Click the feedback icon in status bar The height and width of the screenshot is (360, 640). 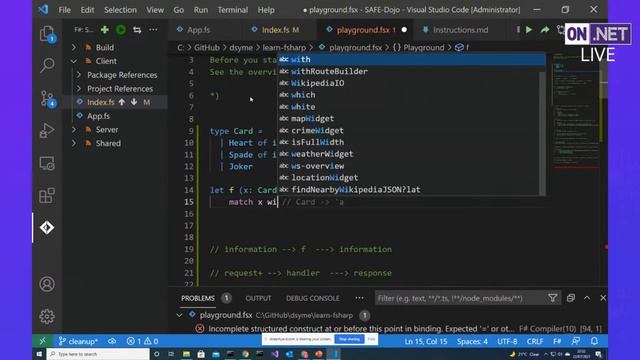[x=576, y=341]
